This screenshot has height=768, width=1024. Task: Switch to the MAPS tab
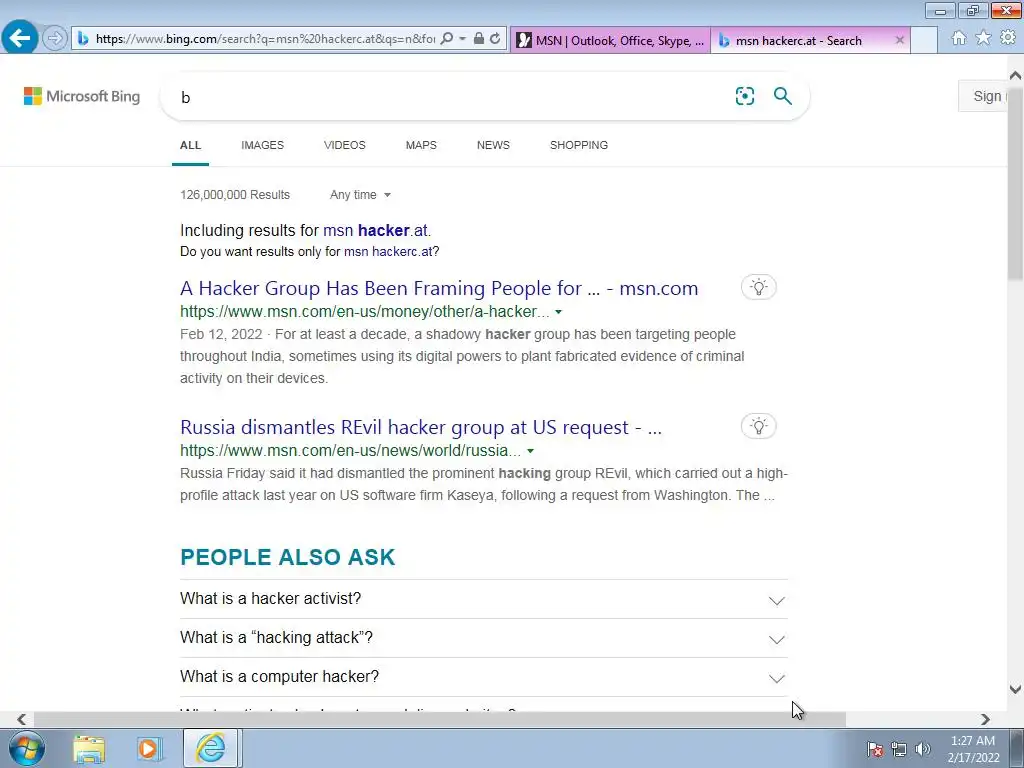pos(421,145)
